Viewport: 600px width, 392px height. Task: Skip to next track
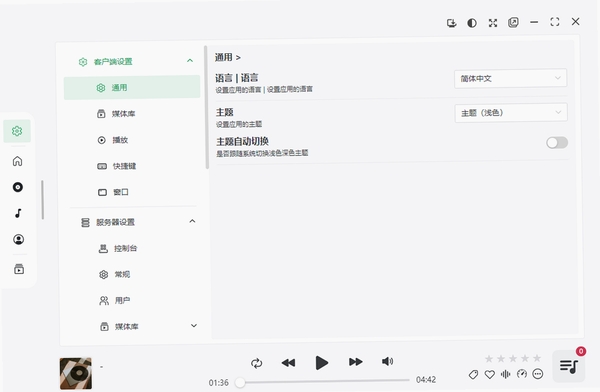355,362
